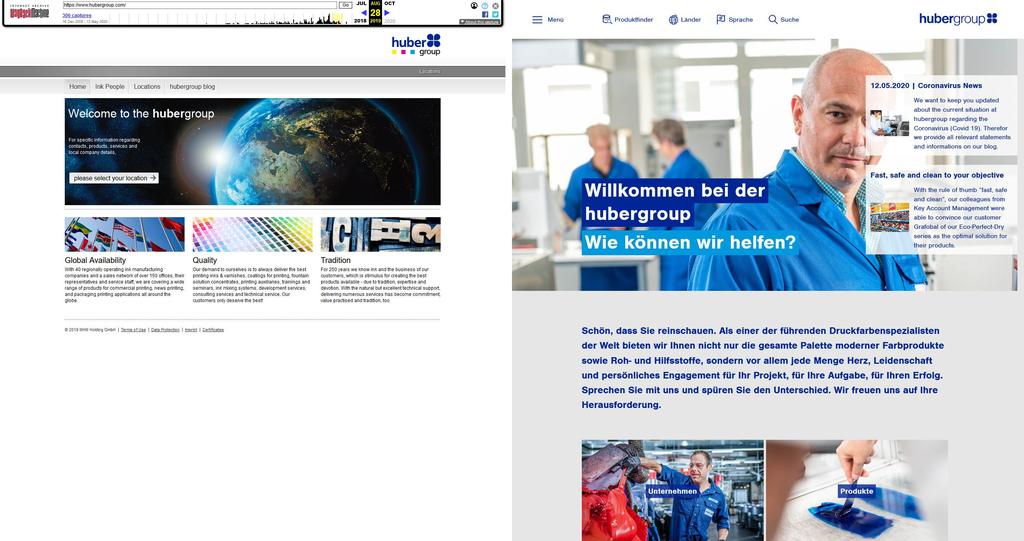Share capture on Facebook
This screenshot has width=1024, height=541.
[x=485, y=14]
